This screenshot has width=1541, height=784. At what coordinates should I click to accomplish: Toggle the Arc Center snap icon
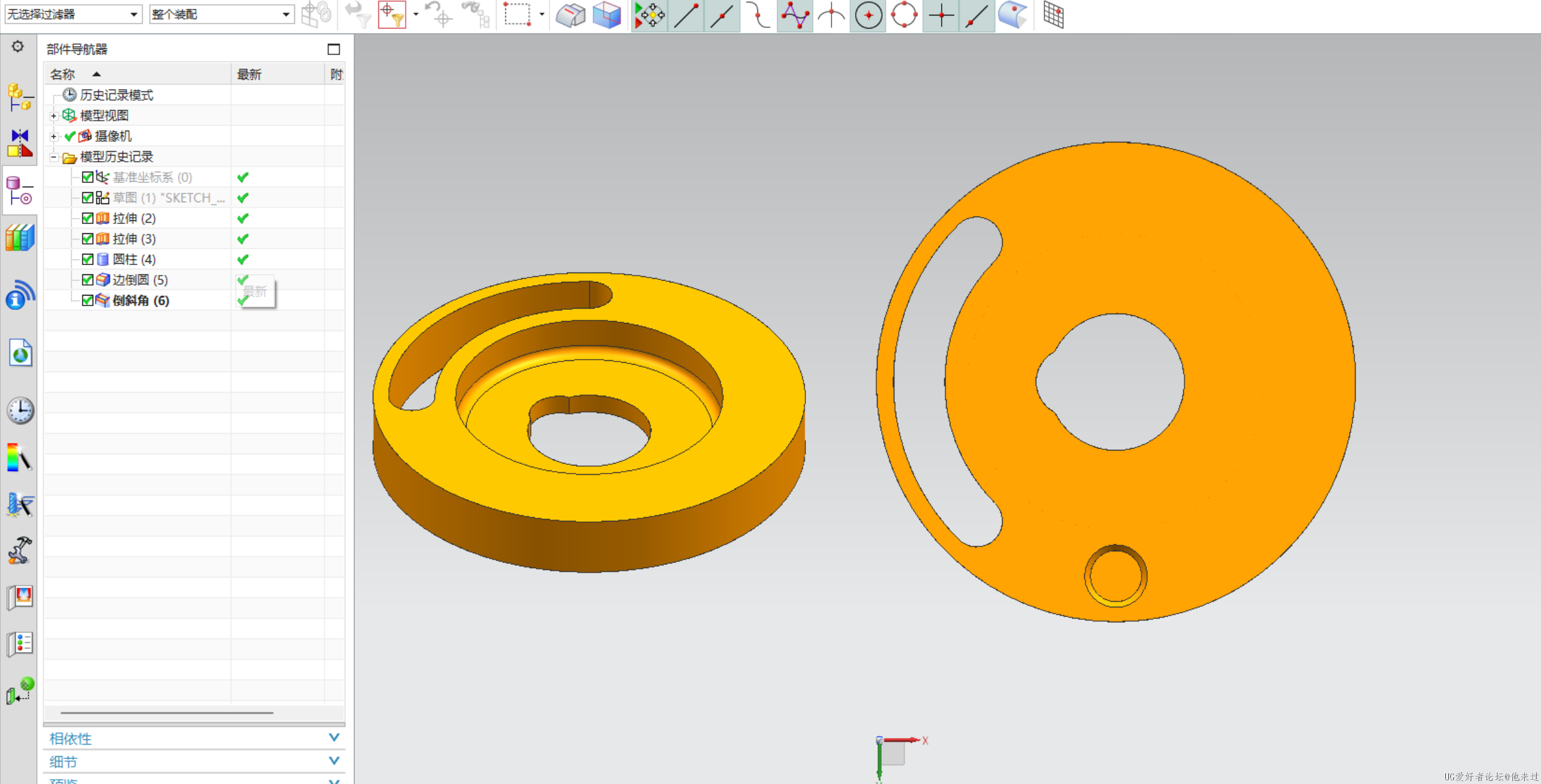(x=868, y=15)
